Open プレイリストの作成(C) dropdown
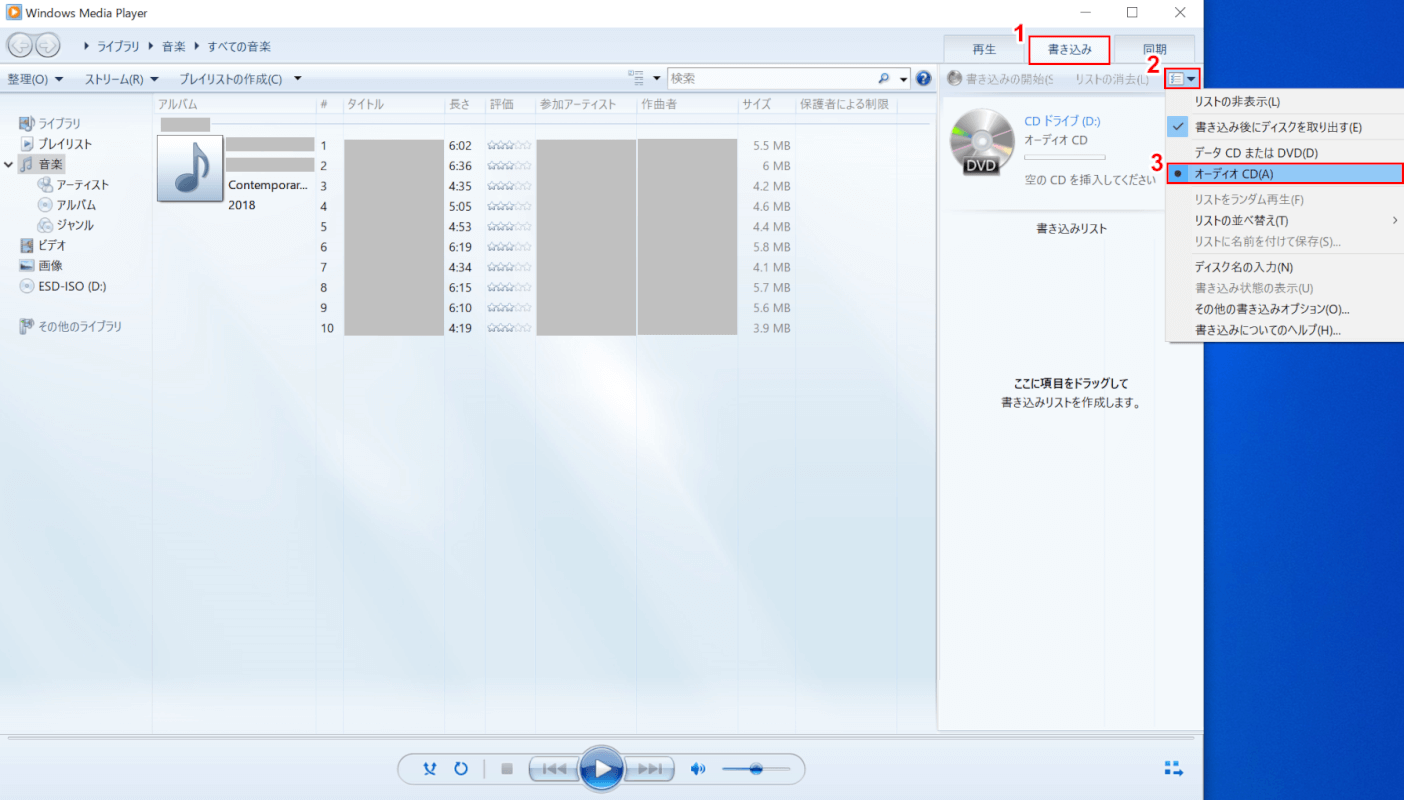 click(x=240, y=79)
